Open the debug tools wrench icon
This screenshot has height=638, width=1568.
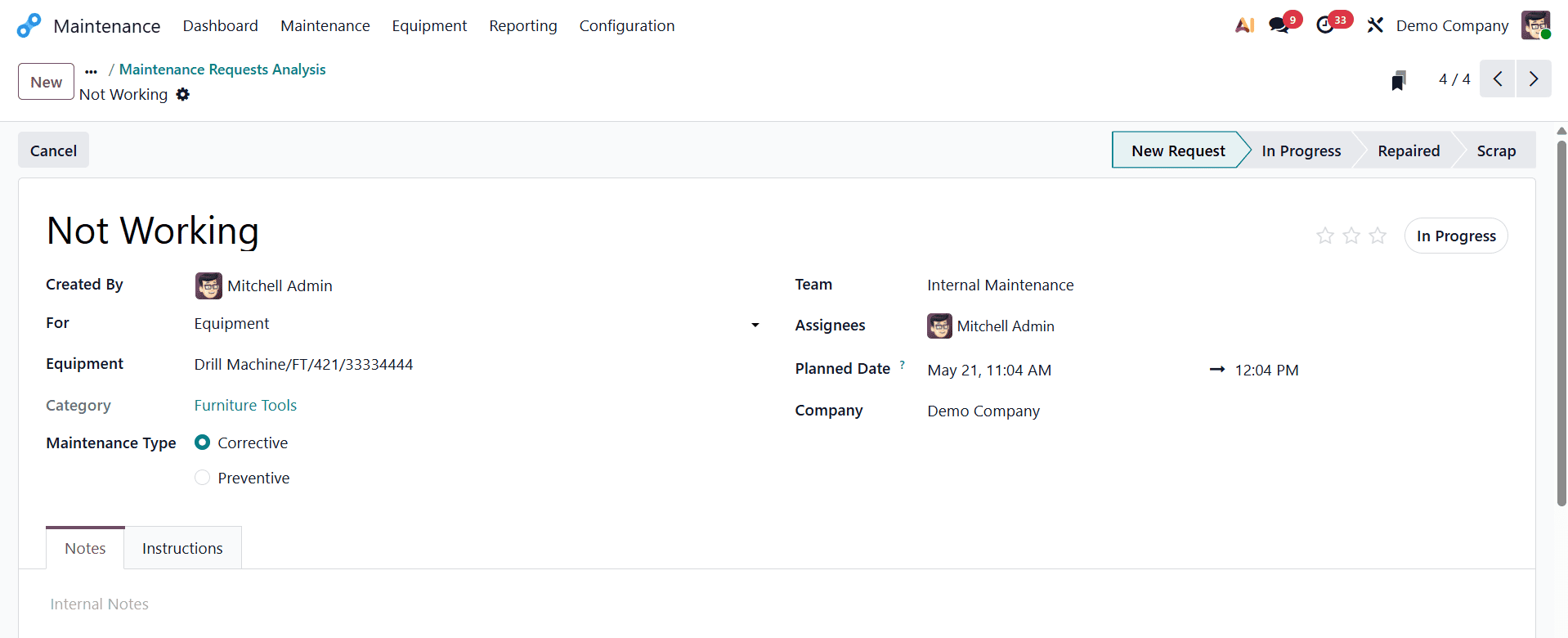(1375, 25)
